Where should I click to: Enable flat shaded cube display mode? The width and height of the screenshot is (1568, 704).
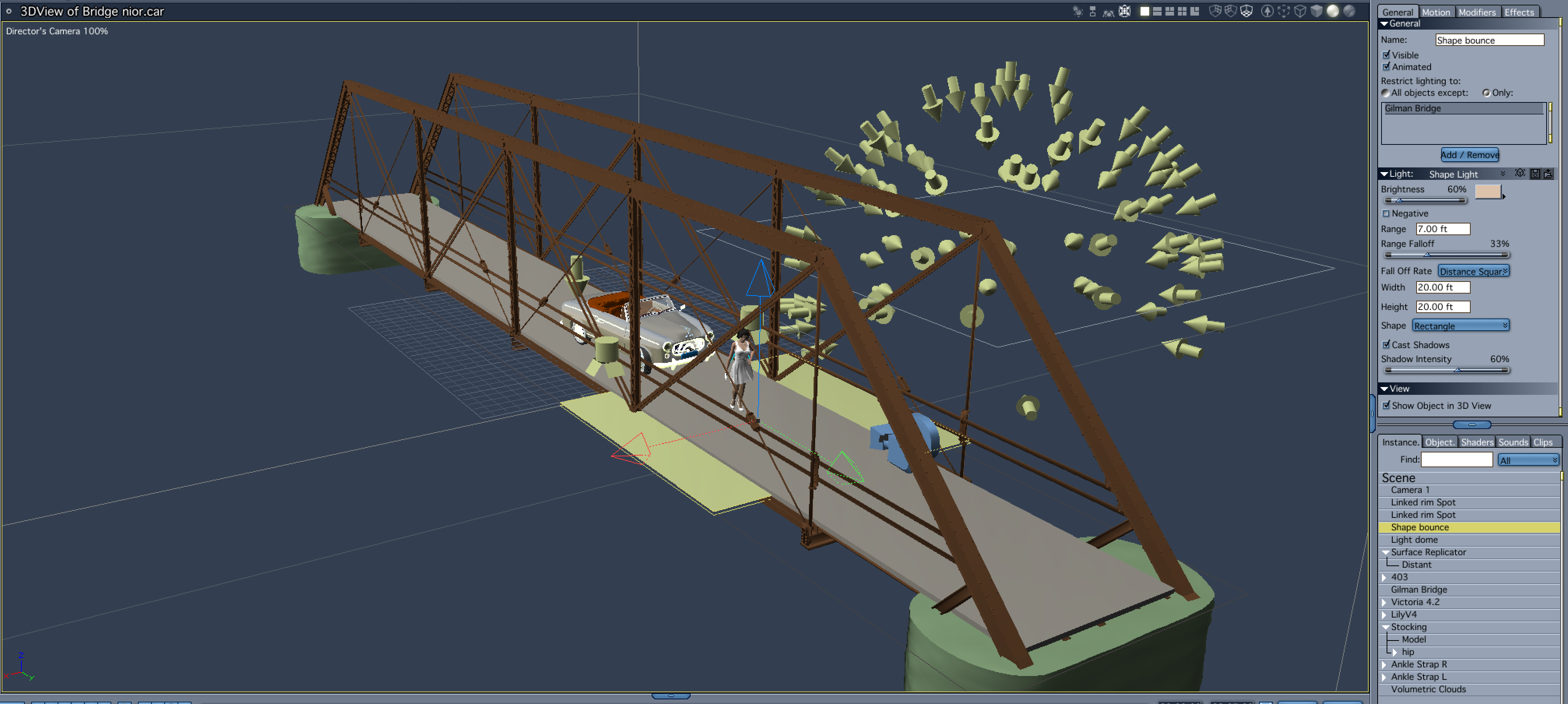click(1317, 11)
